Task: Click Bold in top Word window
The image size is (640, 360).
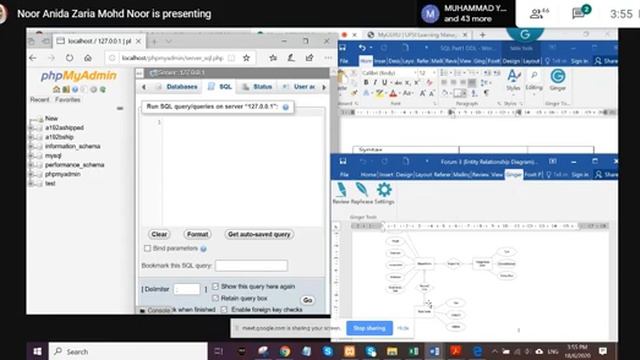Action: 366,82
